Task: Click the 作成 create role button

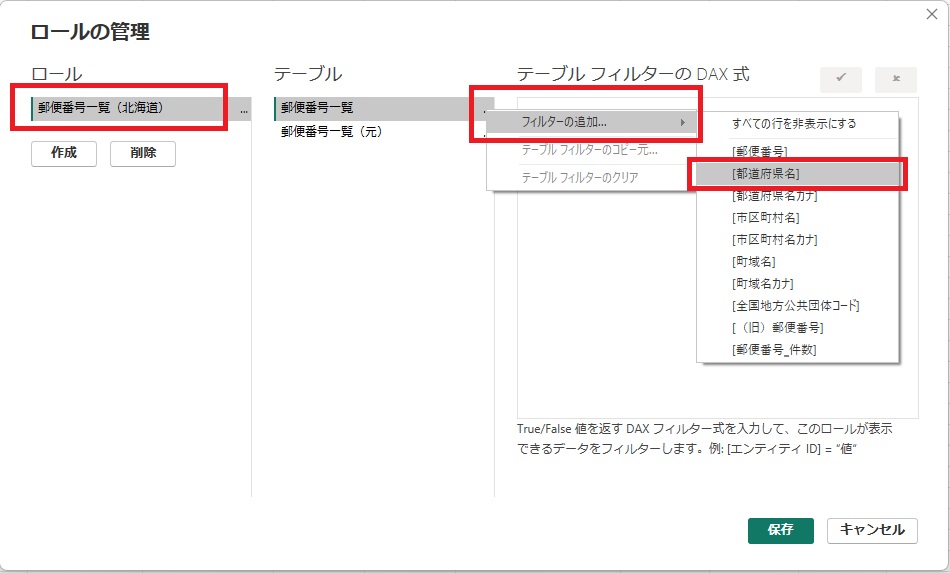Action: [64, 153]
